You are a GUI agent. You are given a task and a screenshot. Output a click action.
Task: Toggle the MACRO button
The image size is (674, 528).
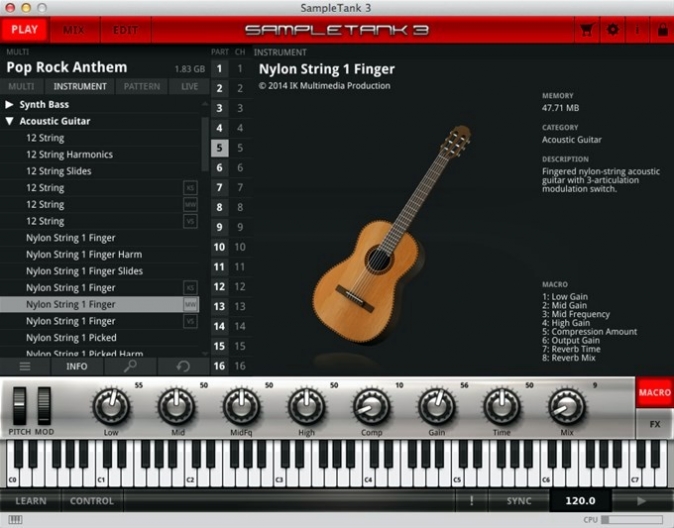pos(654,393)
